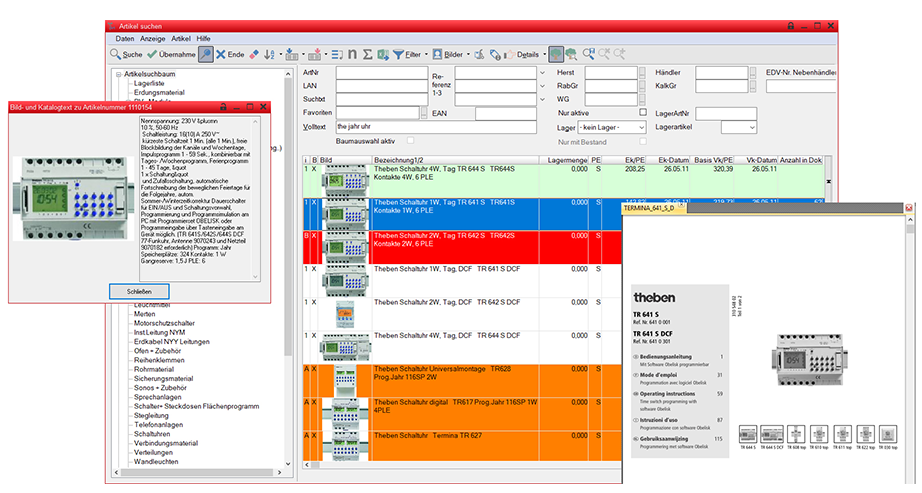Click the lookup button beside Händler field
The width and height of the screenshot is (922, 493).
tap(753, 73)
